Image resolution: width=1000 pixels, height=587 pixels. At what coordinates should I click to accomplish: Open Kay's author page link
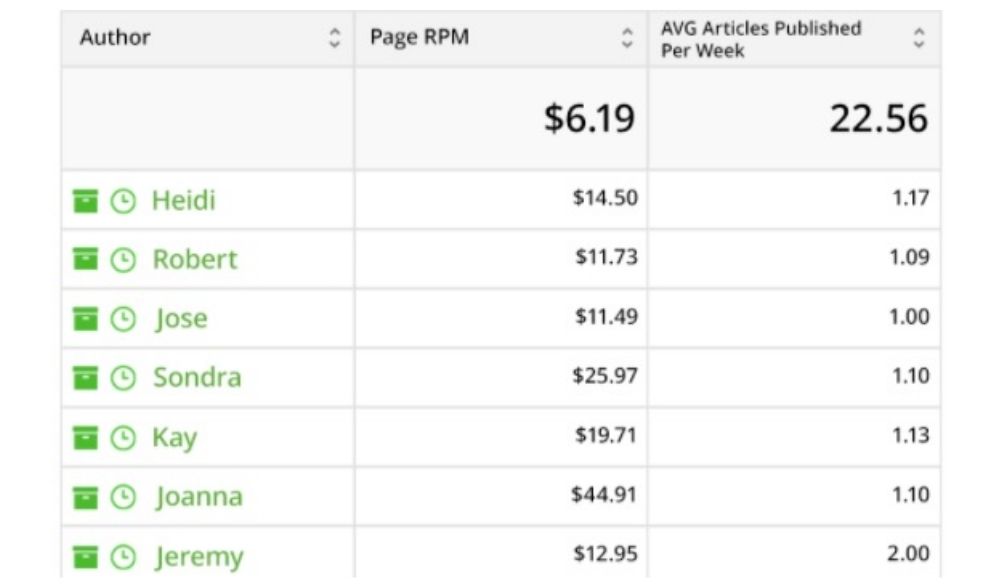coord(175,437)
